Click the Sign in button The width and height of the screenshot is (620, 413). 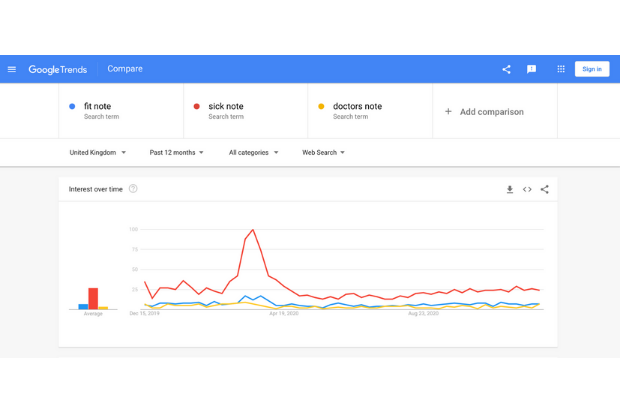pyautogui.click(x=592, y=69)
